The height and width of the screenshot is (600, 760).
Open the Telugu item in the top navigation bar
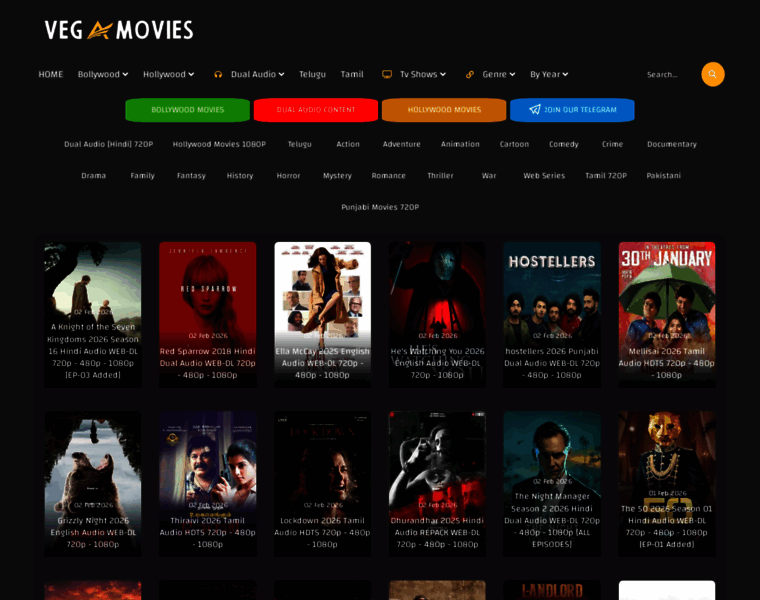click(x=312, y=74)
